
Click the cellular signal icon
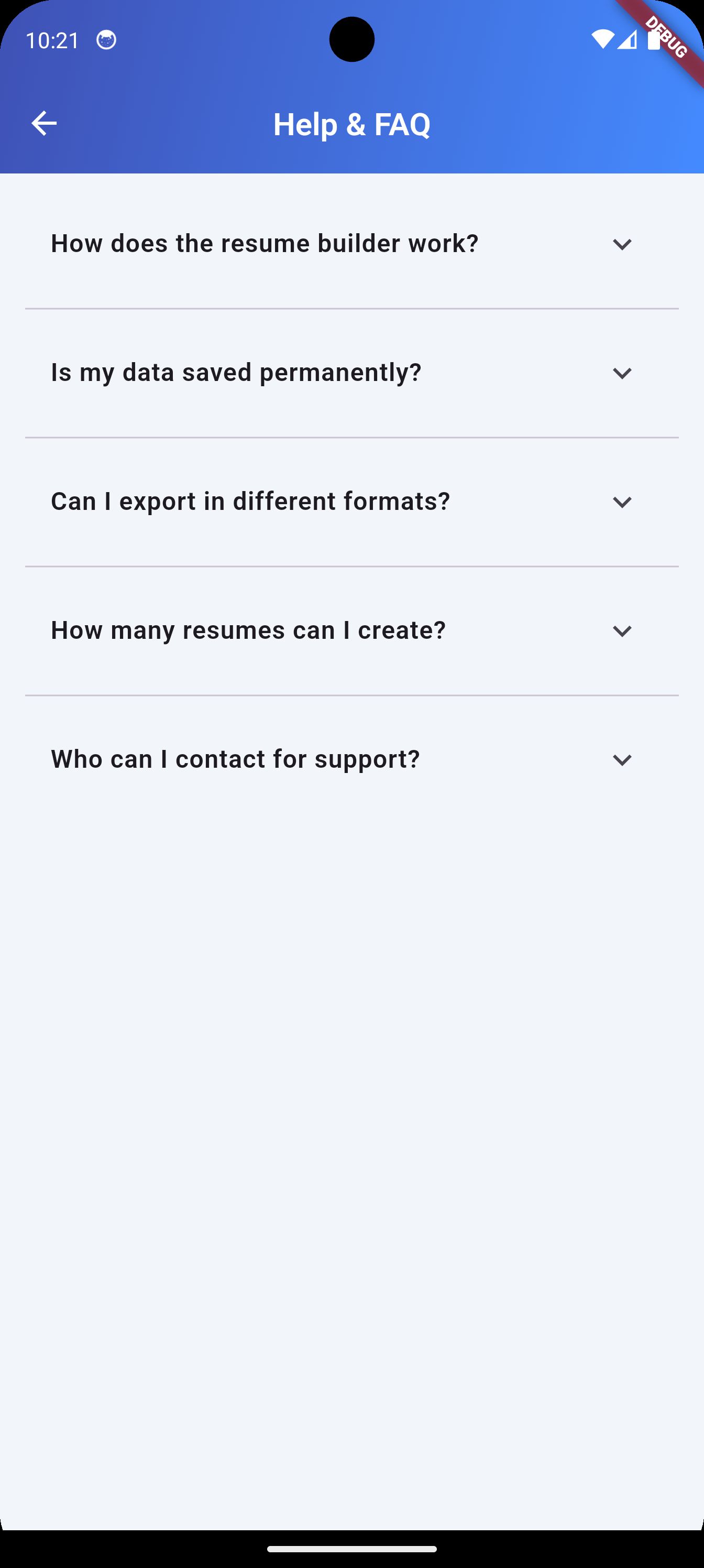point(626,39)
